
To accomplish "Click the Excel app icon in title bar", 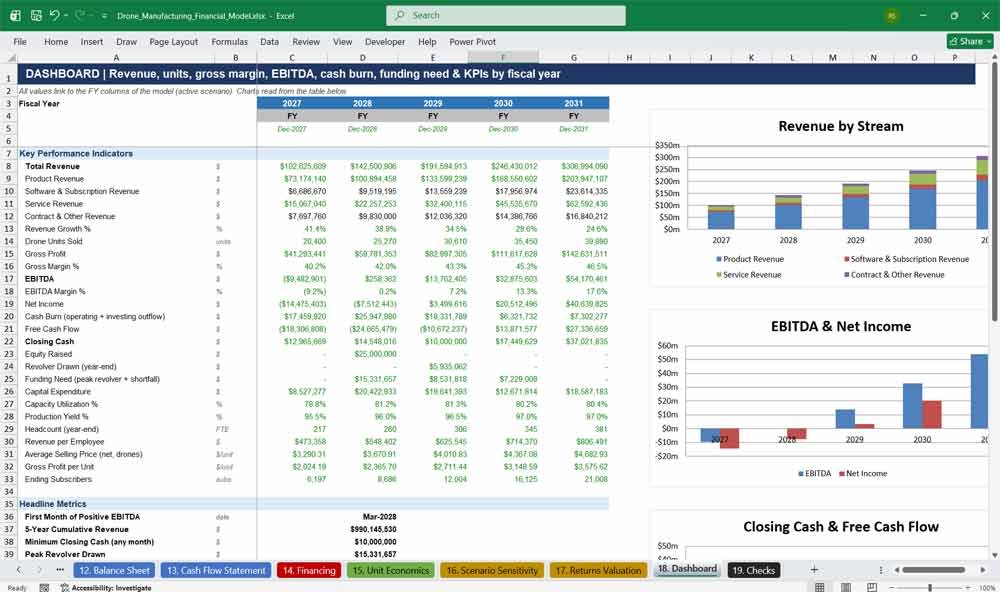I will tap(15, 15).
